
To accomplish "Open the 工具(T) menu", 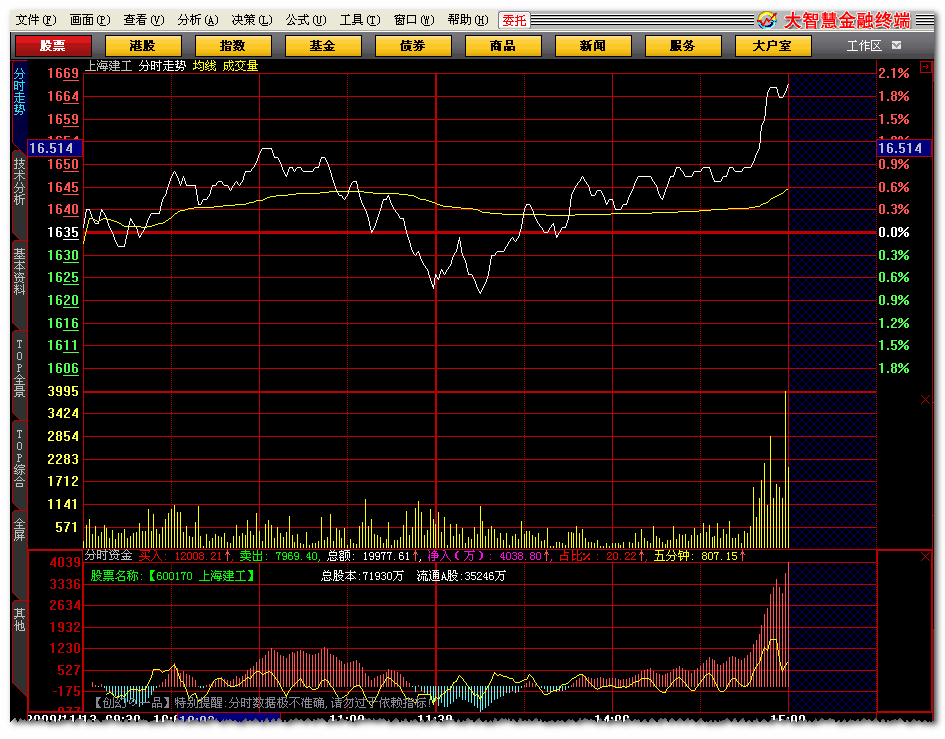I will click(x=360, y=20).
